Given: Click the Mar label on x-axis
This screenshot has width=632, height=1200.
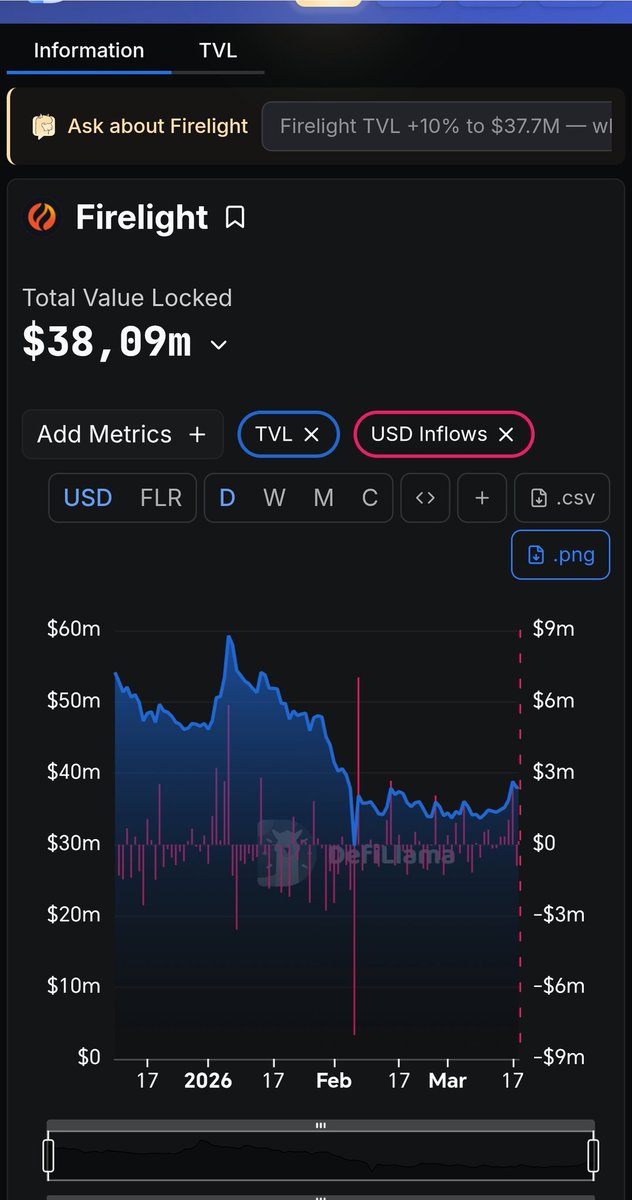Looking at the screenshot, I should coord(447,1081).
